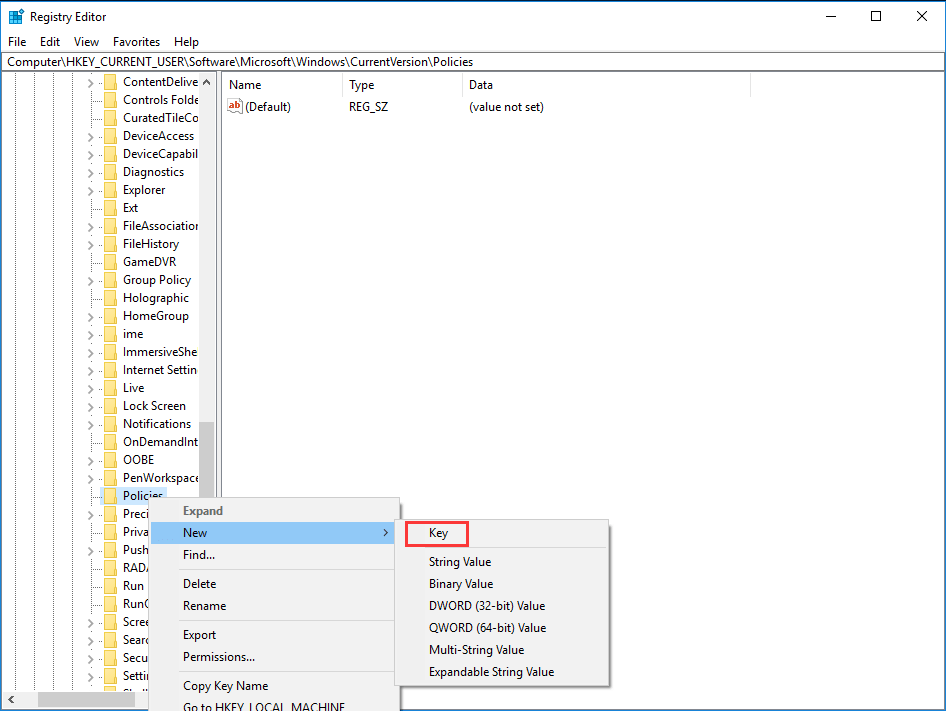Select the ContentDelivery folder icon
946x711 pixels.
110,81
